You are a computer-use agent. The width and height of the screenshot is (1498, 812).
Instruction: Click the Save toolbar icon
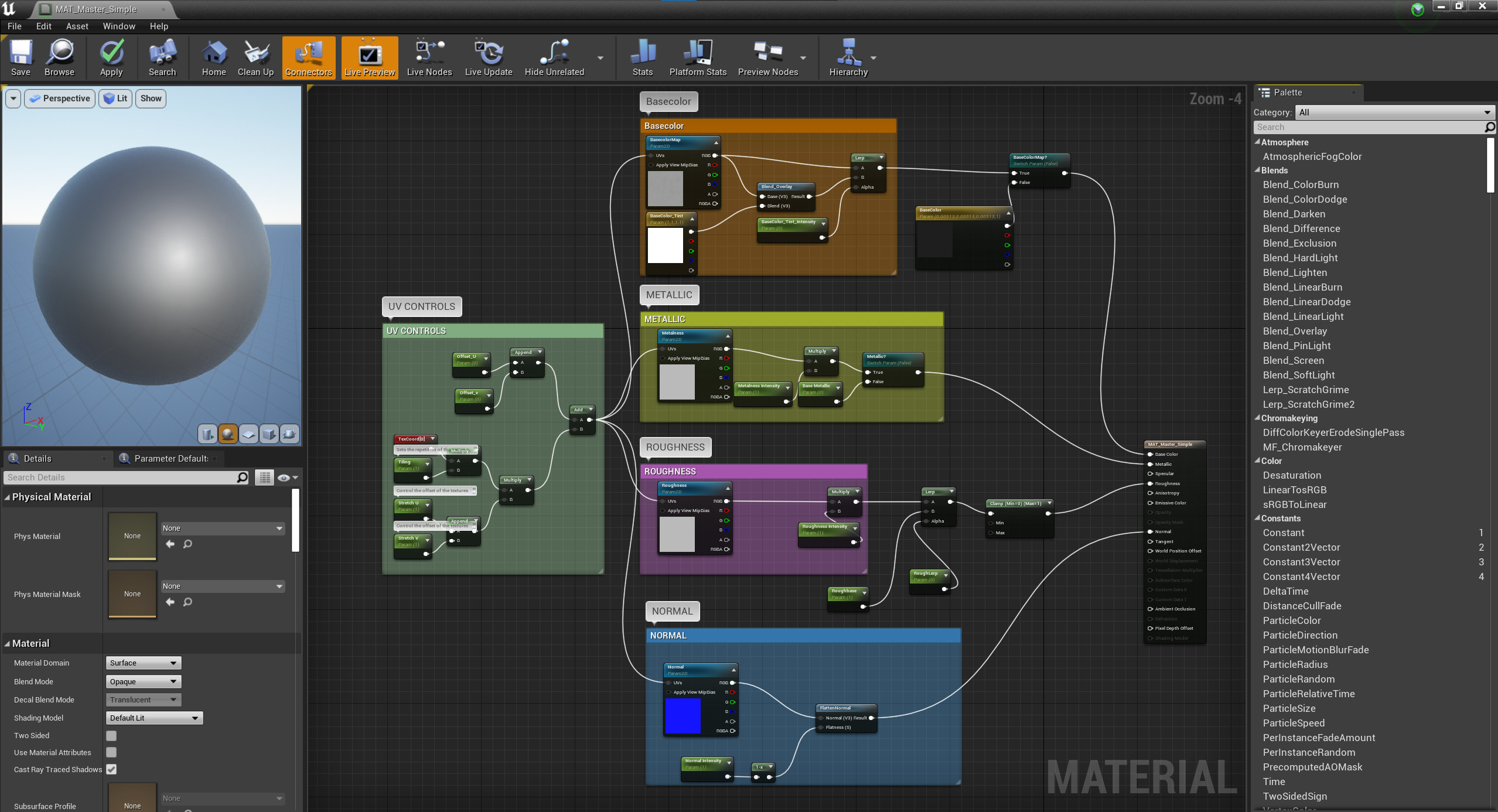coord(21,57)
